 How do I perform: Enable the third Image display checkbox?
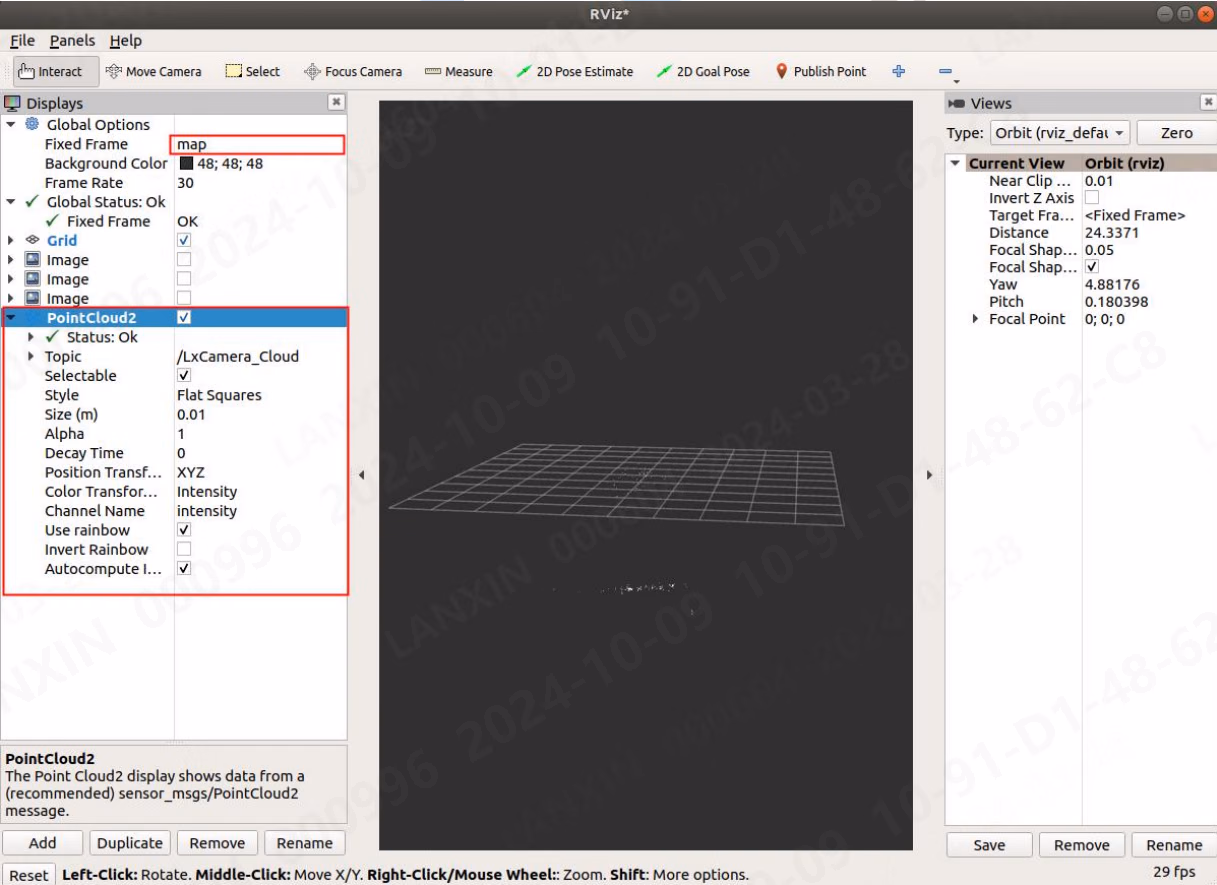coord(184,298)
